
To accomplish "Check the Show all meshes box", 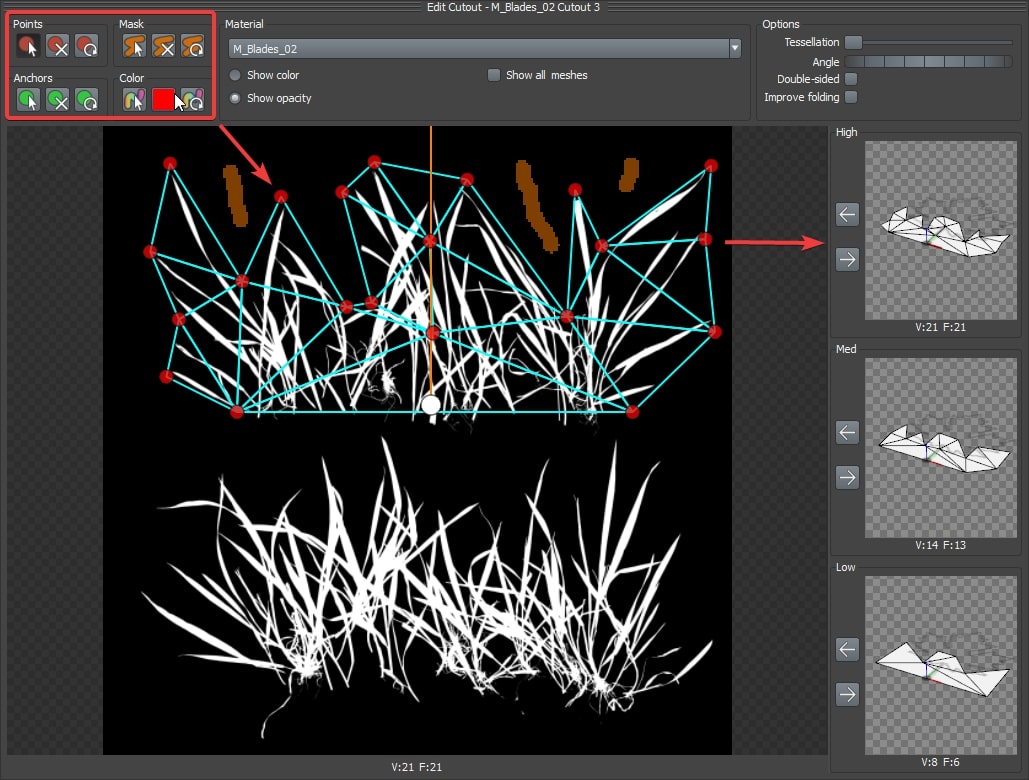I will coord(494,75).
